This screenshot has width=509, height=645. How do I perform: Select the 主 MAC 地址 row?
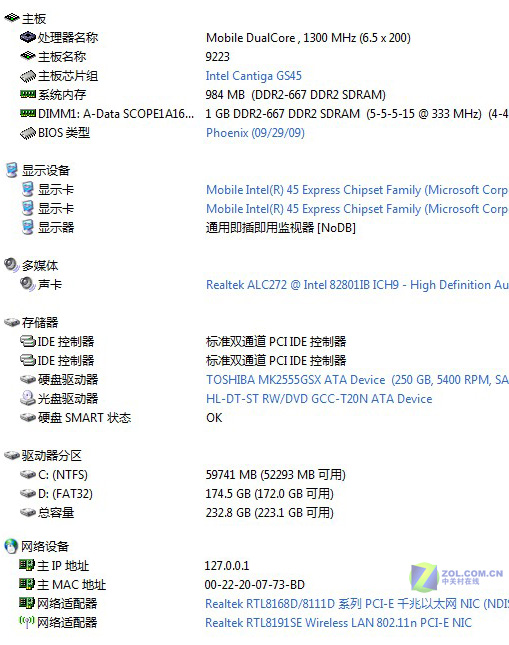click(x=254, y=585)
